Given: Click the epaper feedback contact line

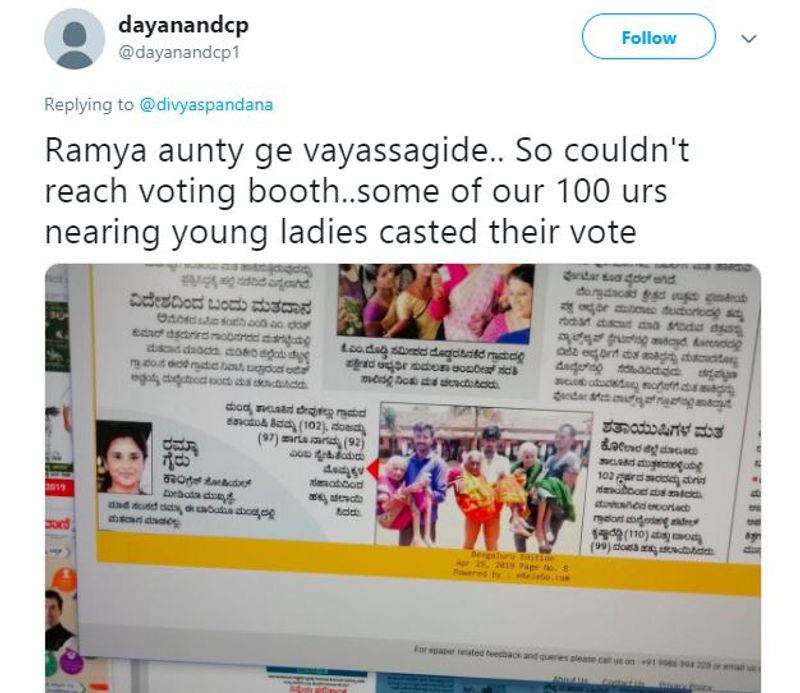Looking at the screenshot, I should tap(586, 659).
